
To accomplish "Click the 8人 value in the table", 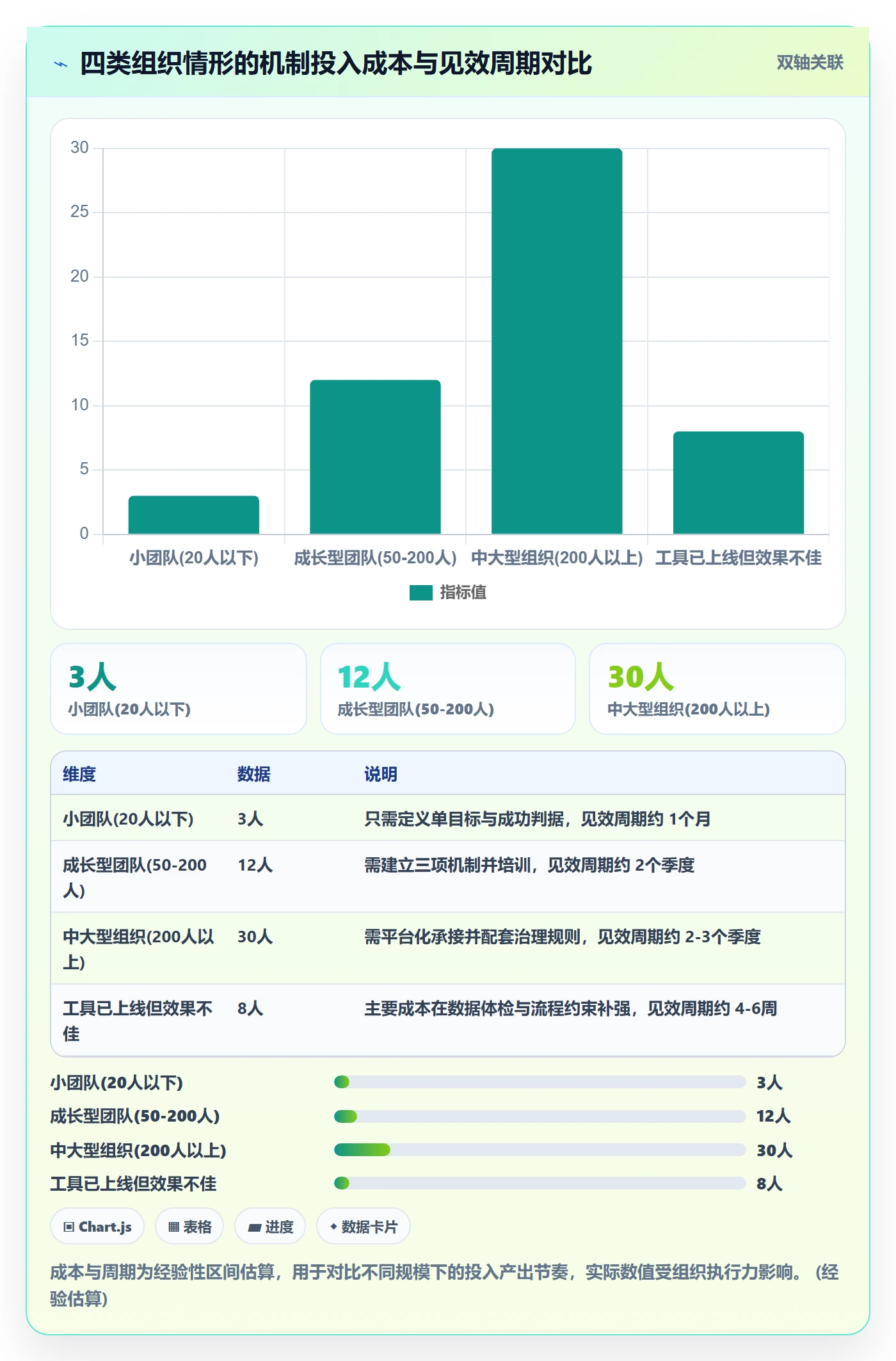I will point(250,1008).
